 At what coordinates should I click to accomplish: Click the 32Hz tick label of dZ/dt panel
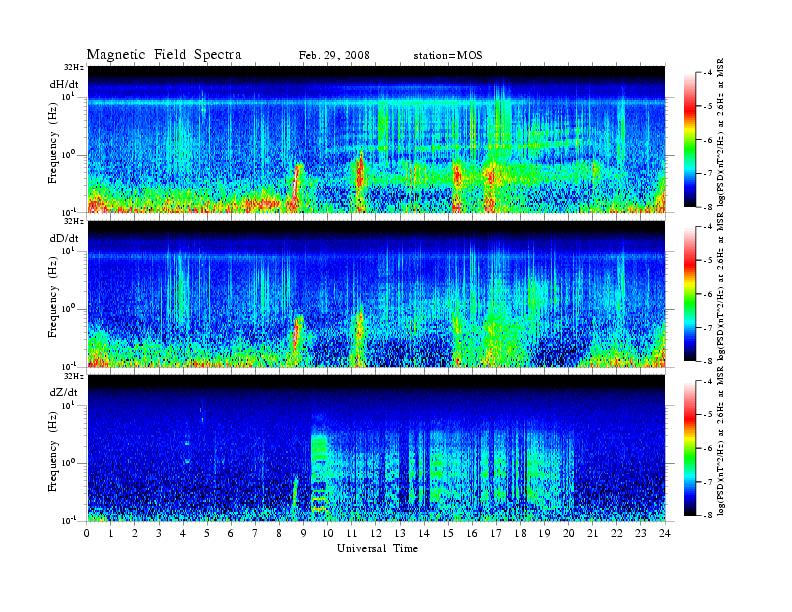[x=73, y=376]
